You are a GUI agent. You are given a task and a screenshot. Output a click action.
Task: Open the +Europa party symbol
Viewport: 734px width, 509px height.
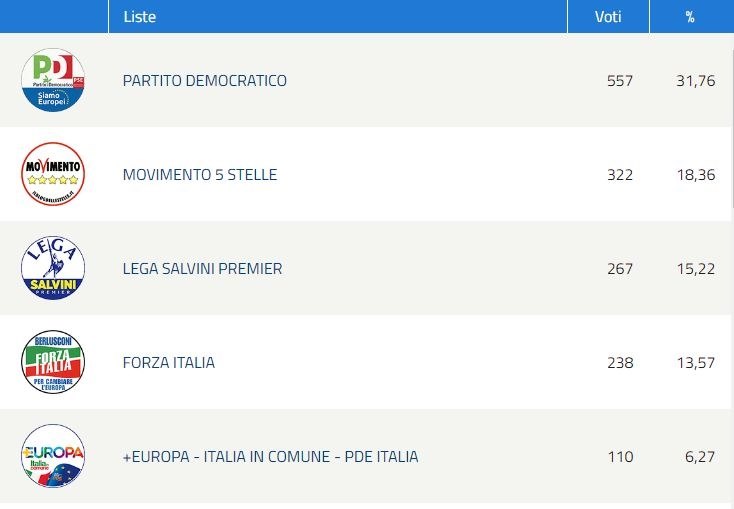(x=53, y=456)
